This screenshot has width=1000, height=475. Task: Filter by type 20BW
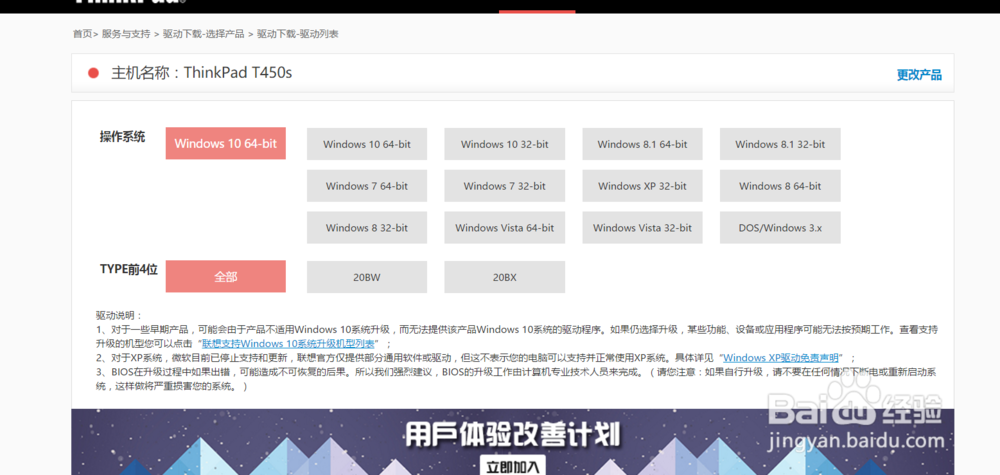[367, 277]
